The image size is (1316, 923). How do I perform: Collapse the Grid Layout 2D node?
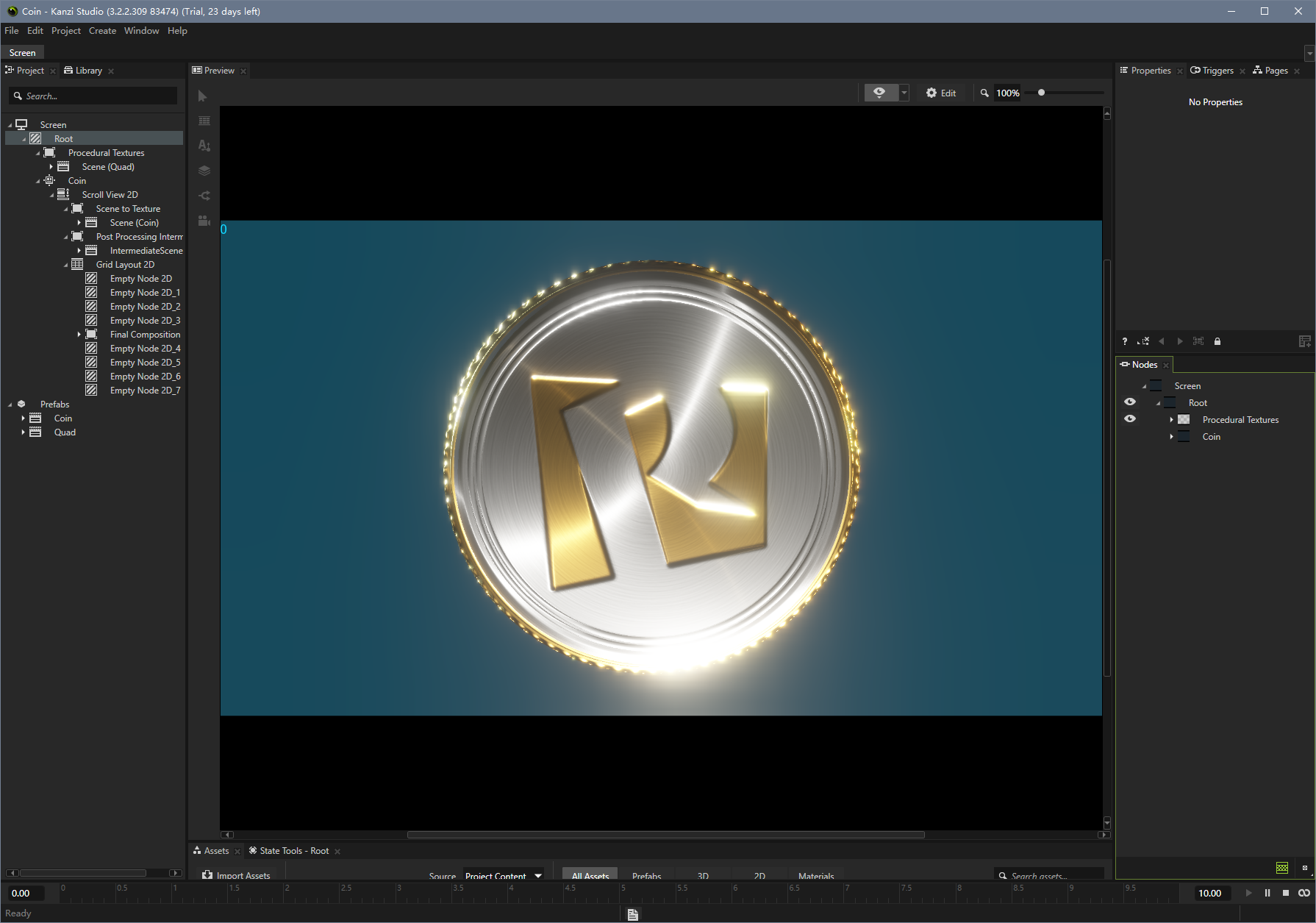click(x=65, y=265)
